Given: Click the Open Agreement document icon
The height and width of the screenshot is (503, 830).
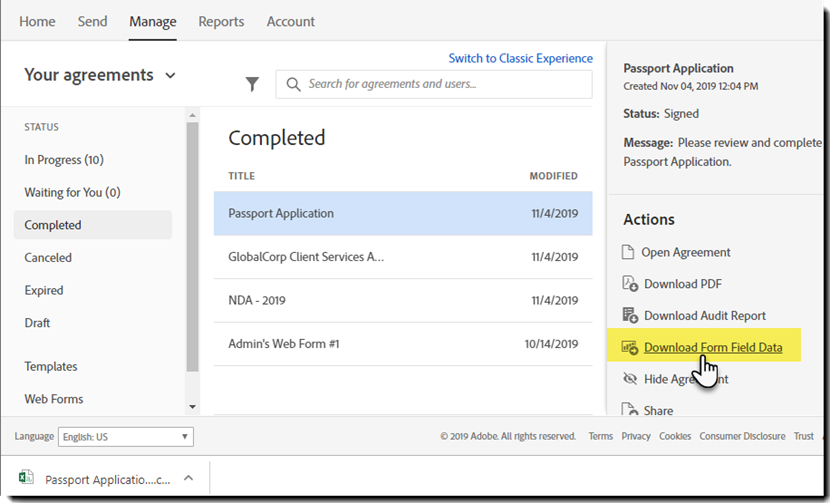Looking at the screenshot, I should tap(629, 252).
